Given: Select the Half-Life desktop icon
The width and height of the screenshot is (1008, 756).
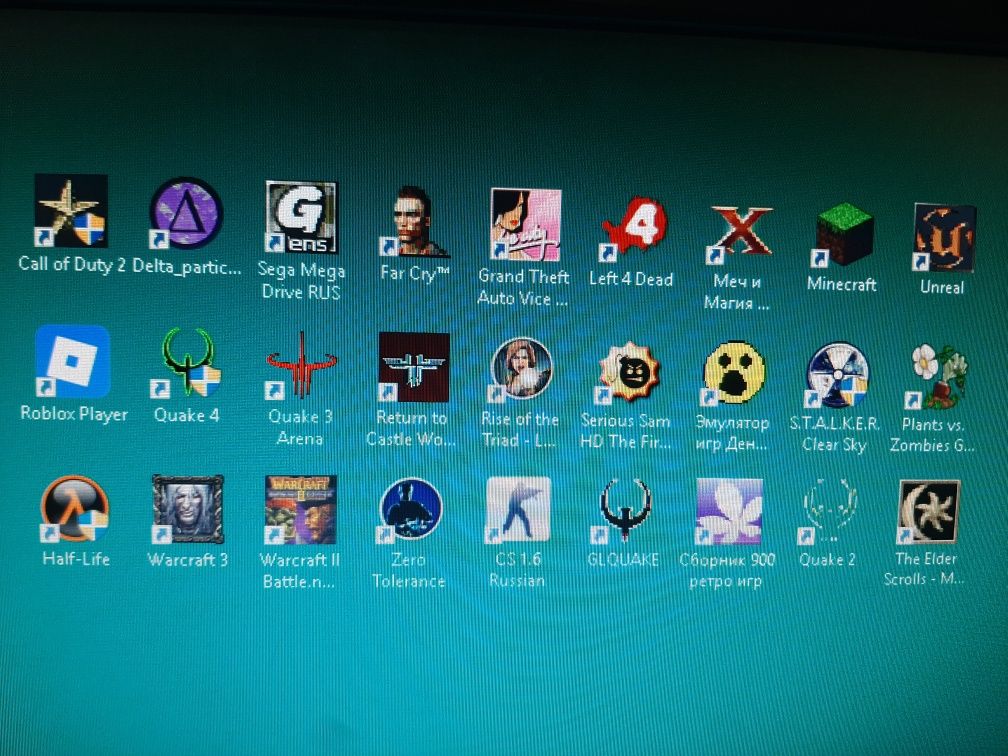Looking at the screenshot, I should tap(74, 508).
